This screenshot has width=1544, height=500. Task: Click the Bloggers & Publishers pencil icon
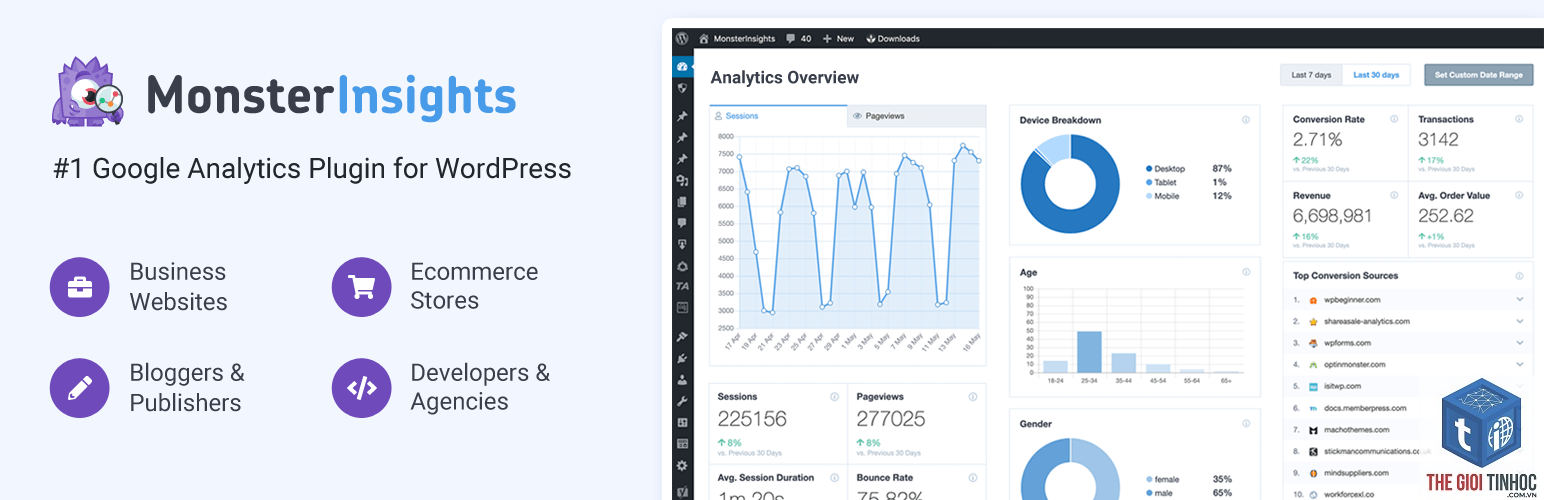point(80,387)
